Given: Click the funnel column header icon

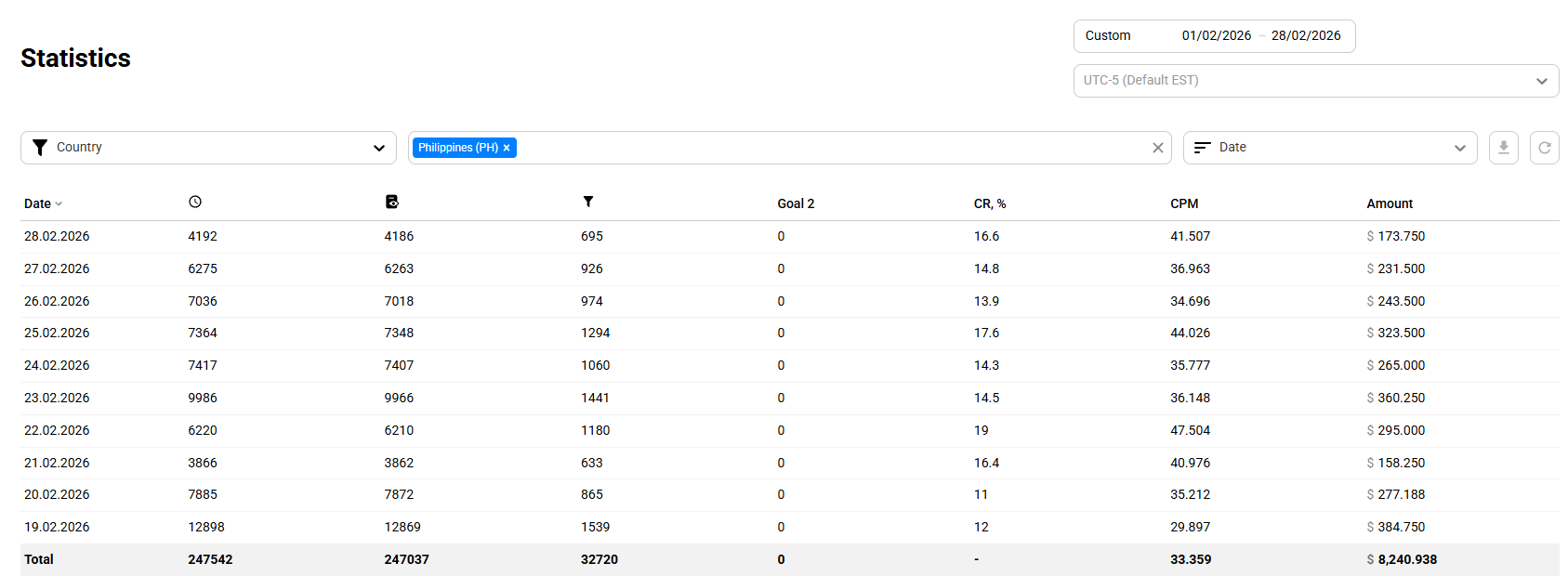Looking at the screenshot, I should [588, 201].
